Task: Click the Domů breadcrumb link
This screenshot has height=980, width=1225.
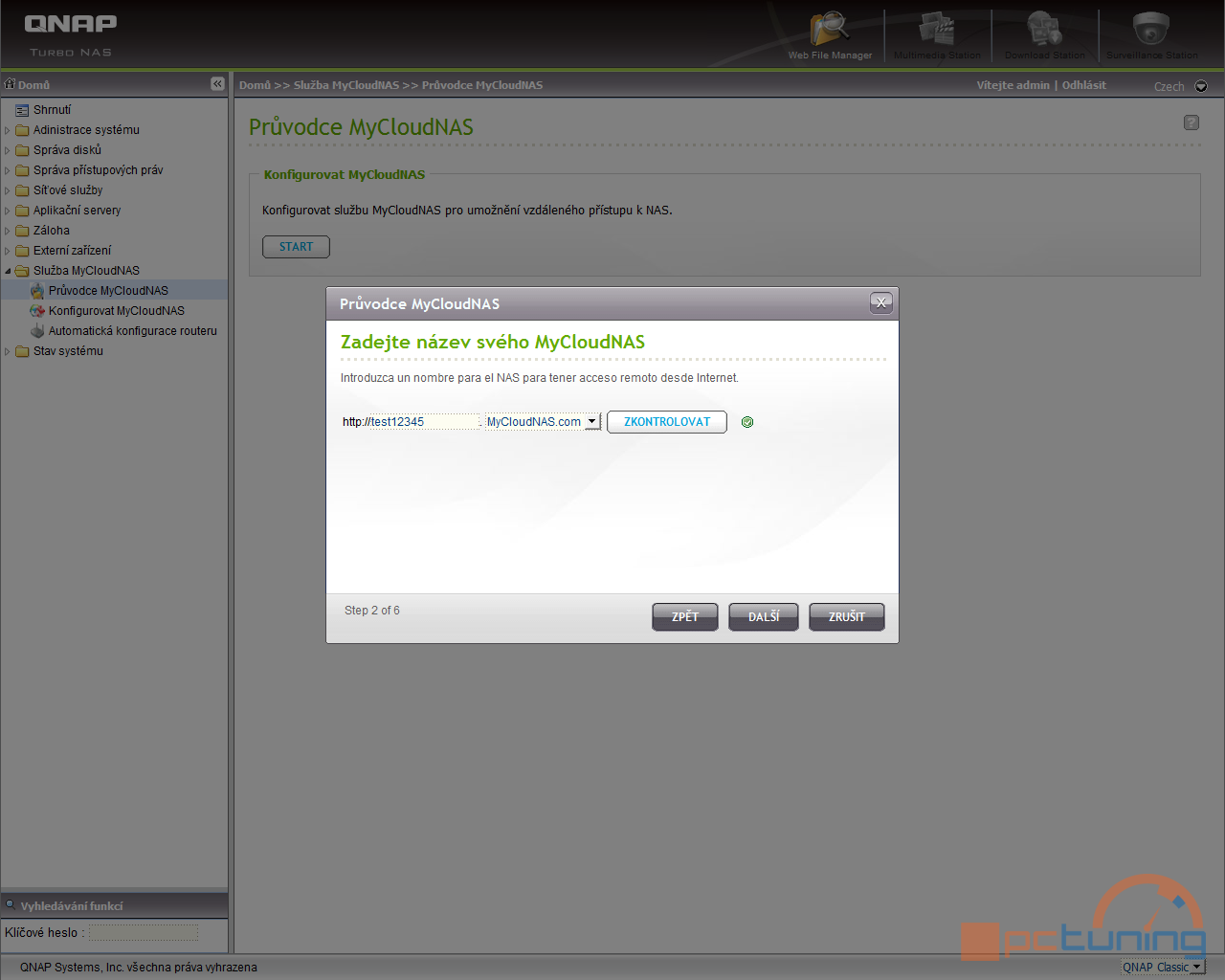Action: (255, 85)
